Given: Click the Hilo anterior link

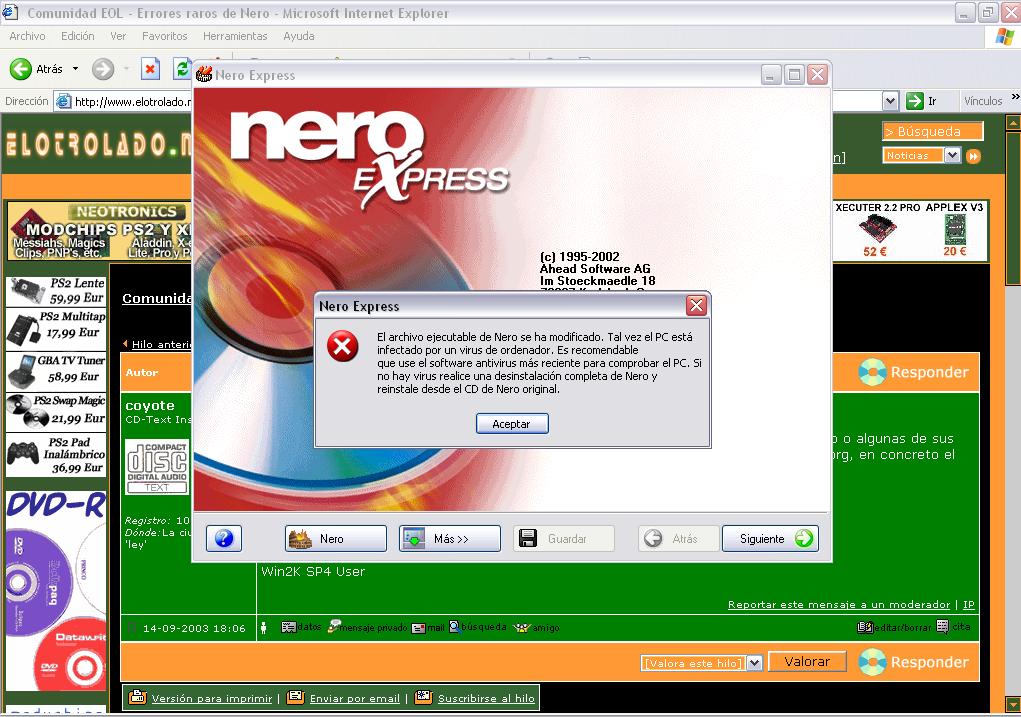Looking at the screenshot, I should (161, 344).
